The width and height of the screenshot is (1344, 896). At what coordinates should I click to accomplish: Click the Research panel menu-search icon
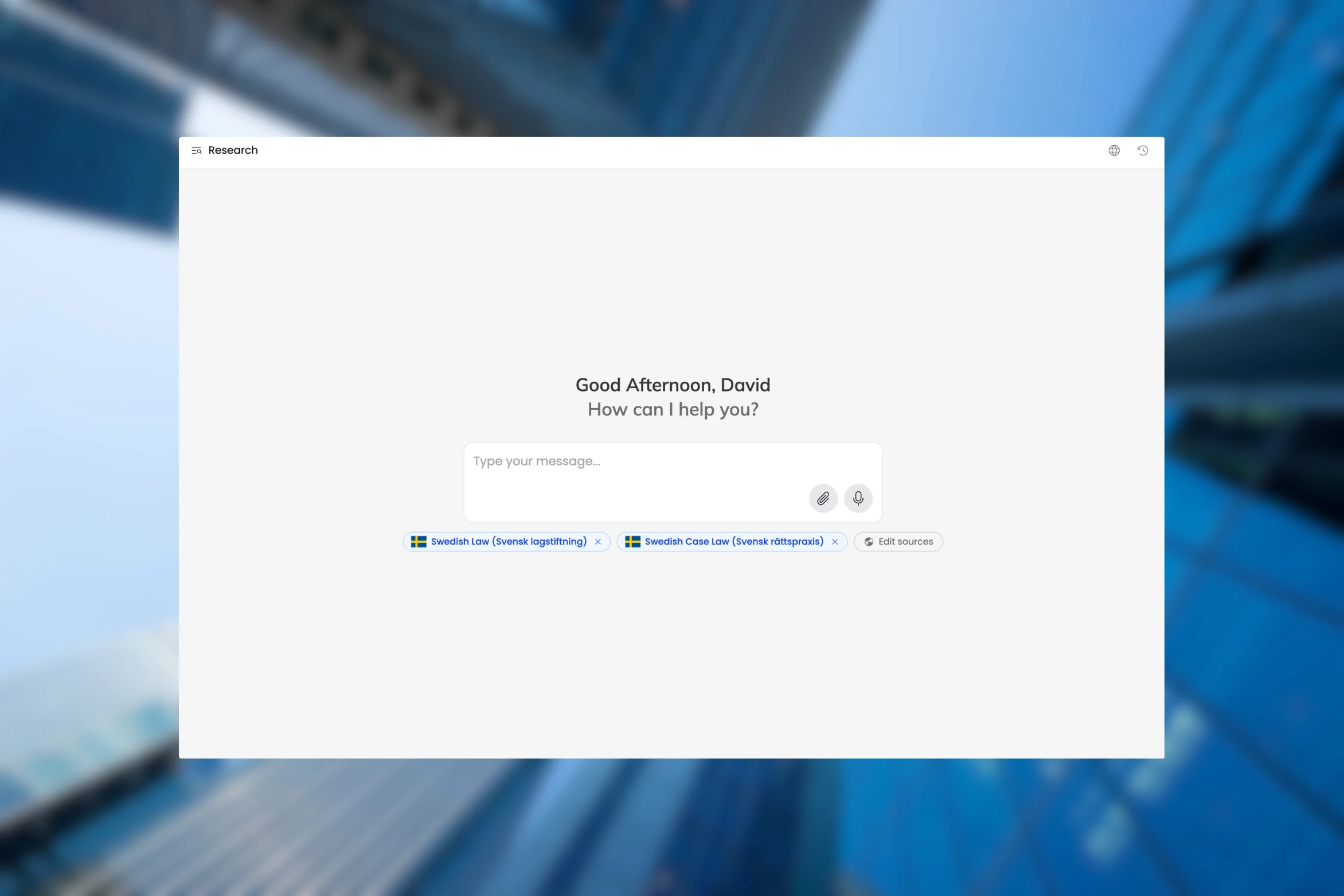pos(196,151)
